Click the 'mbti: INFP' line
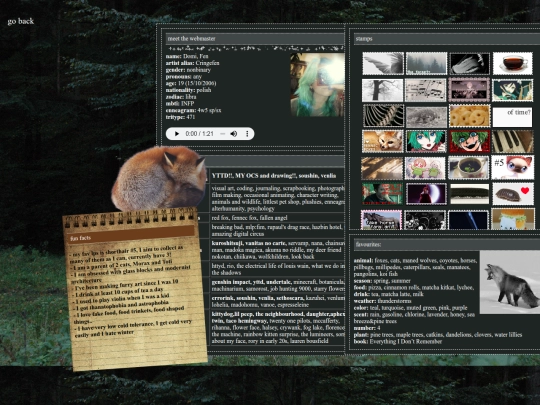540x405 pixels. [x=180, y=103]
